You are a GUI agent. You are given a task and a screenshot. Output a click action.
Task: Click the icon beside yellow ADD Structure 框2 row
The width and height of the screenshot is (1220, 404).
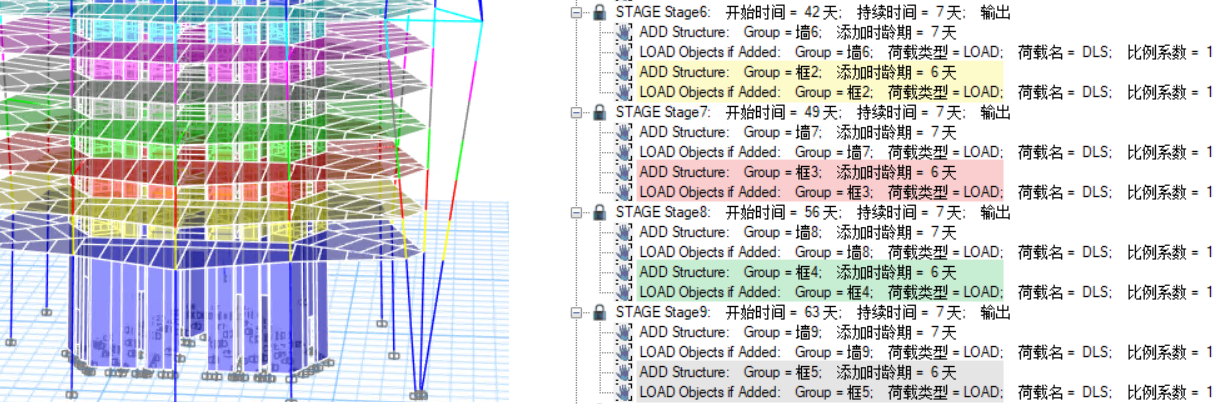point(624,73)
